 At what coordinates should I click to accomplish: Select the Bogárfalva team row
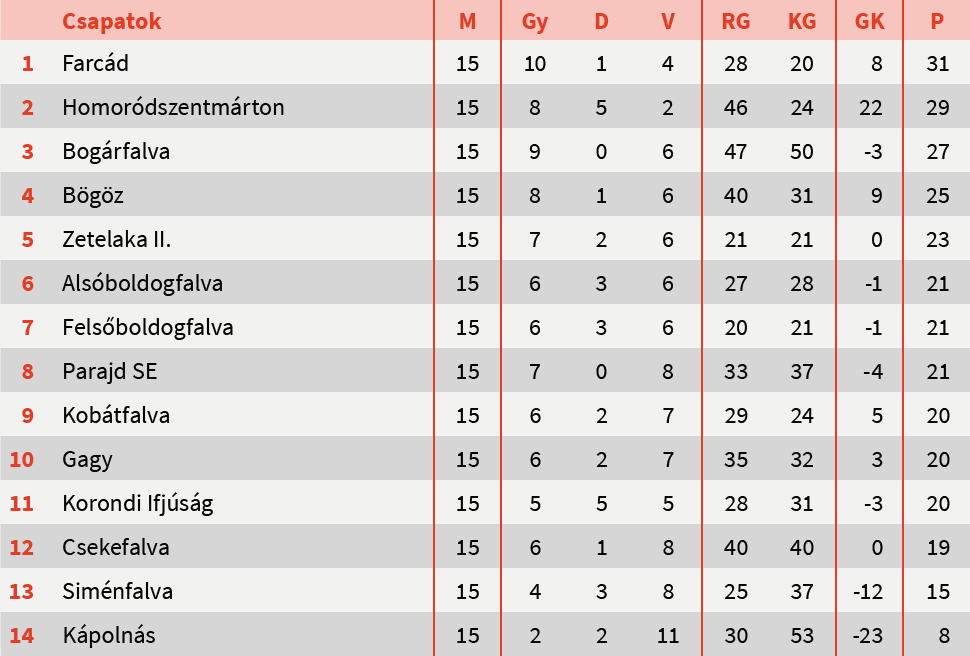tap(116, 152)
